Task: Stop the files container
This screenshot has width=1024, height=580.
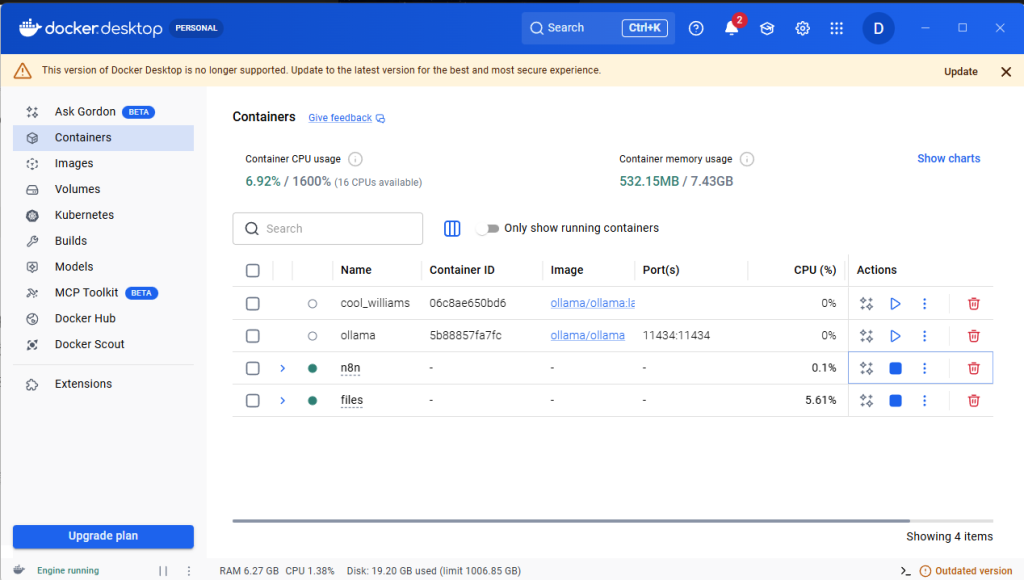Action: [x=895, y=400]
